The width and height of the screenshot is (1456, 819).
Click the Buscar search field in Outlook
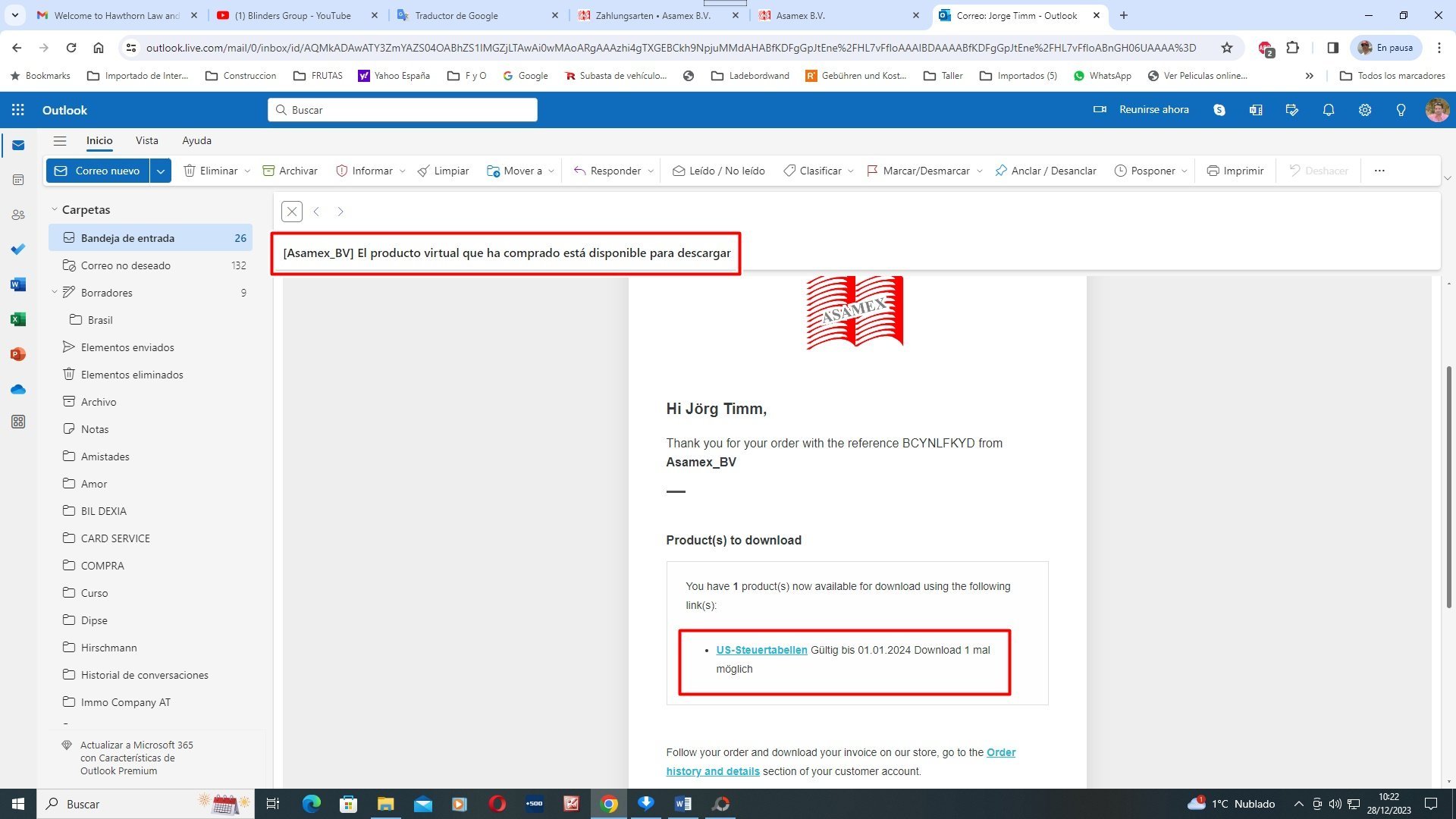tap(402, 110)
